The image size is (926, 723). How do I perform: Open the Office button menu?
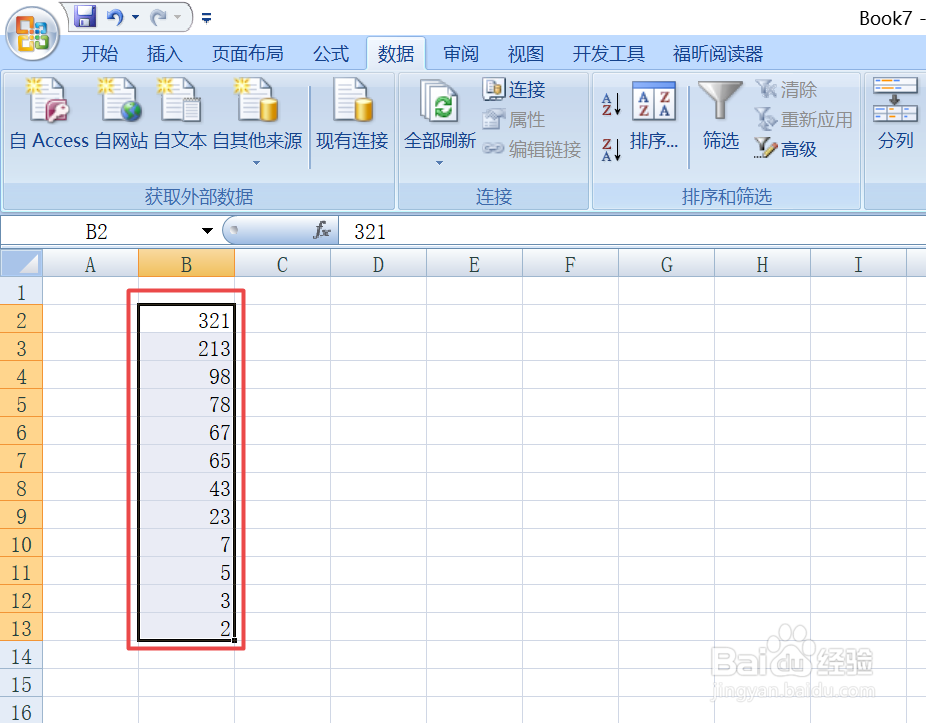tap(32, 34)
